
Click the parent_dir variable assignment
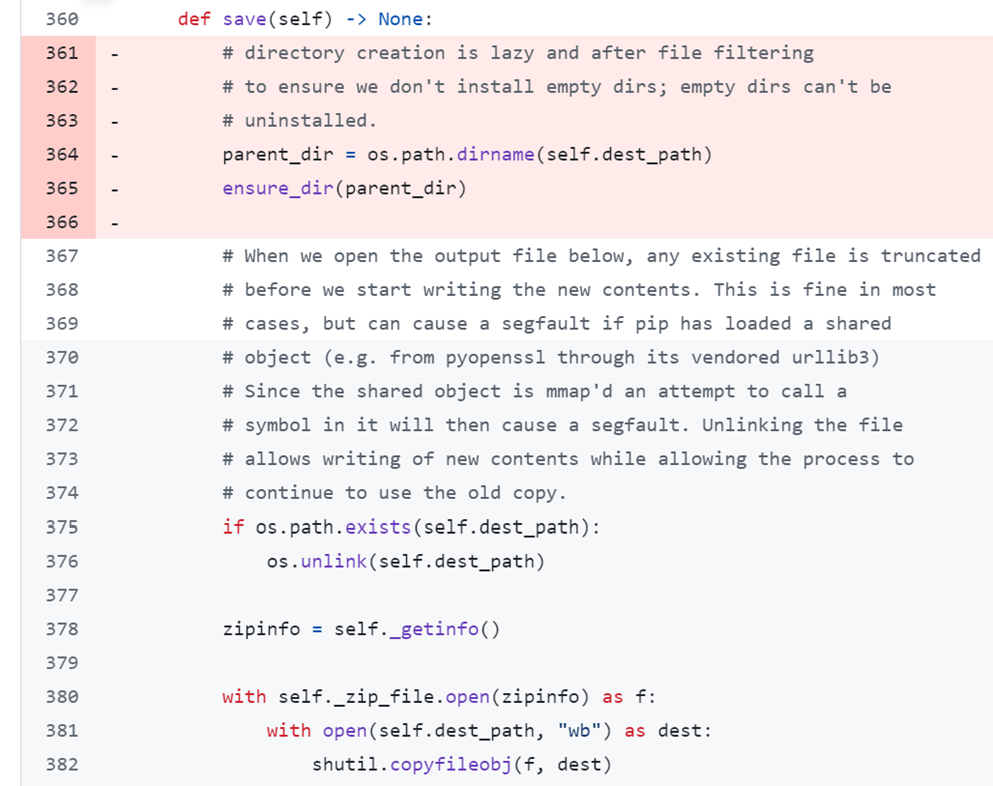pos(278,155)
